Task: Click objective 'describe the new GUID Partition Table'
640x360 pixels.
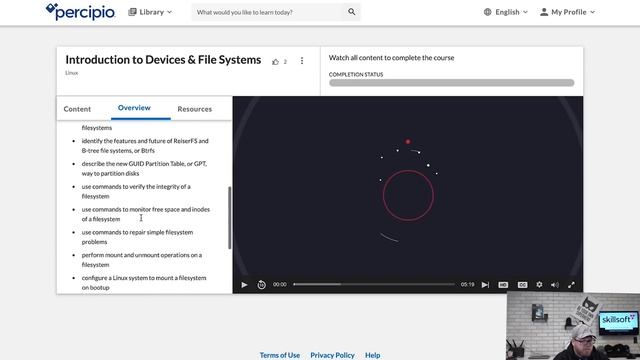Action: tap(144, 169)
